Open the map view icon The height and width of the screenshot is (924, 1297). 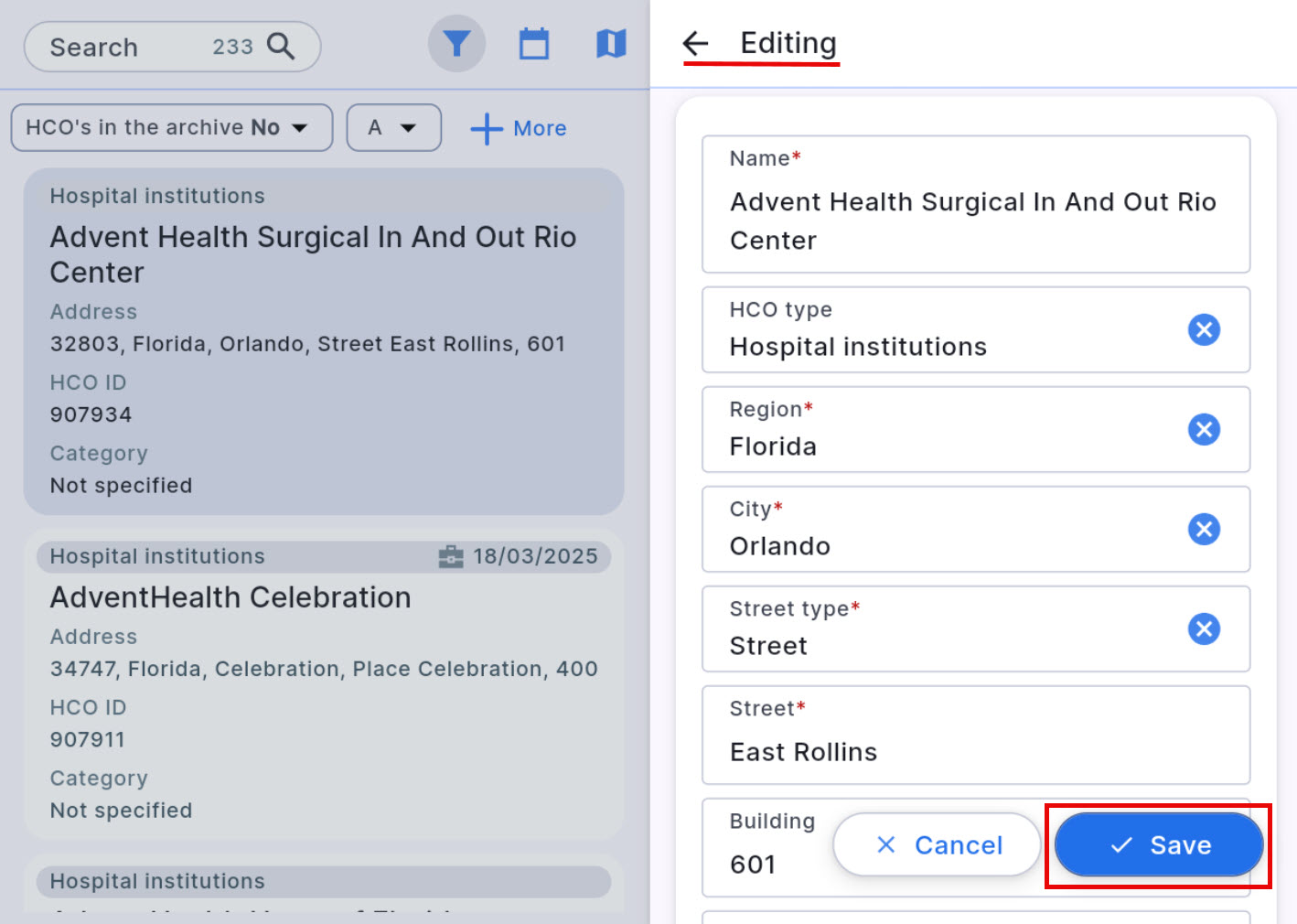point(611,44)
